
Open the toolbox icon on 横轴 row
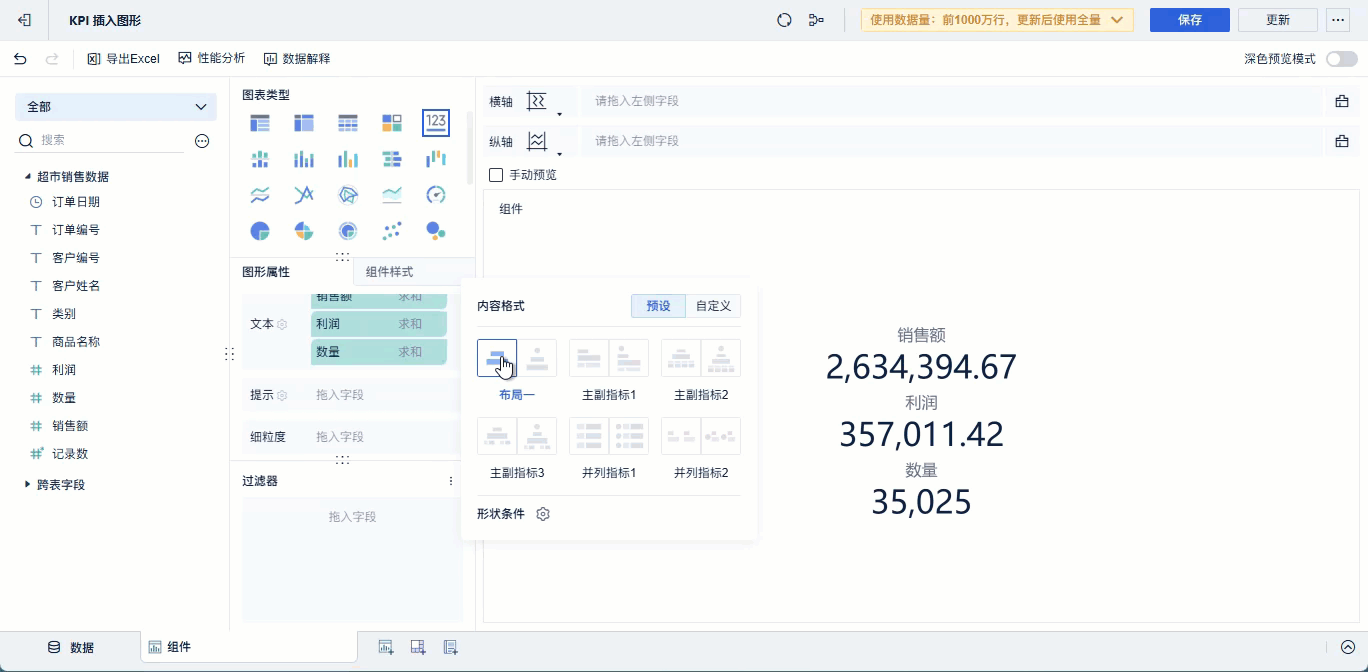coord(1342,101)
